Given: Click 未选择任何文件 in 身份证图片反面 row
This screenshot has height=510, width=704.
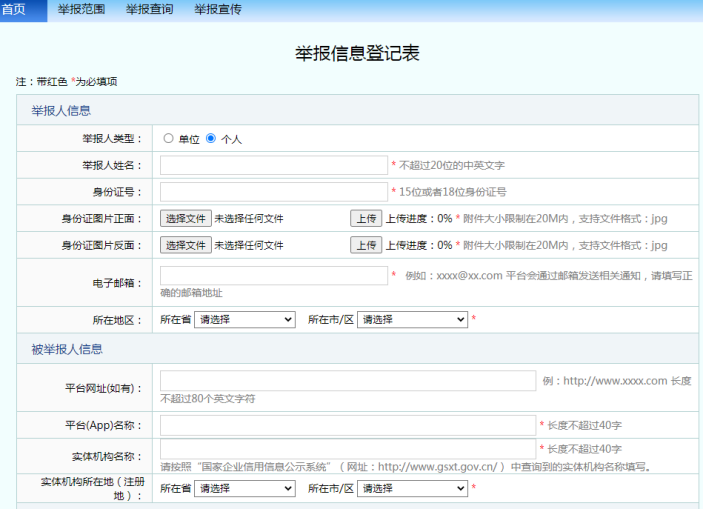Looking at the screenshot, I should point(249,245).
